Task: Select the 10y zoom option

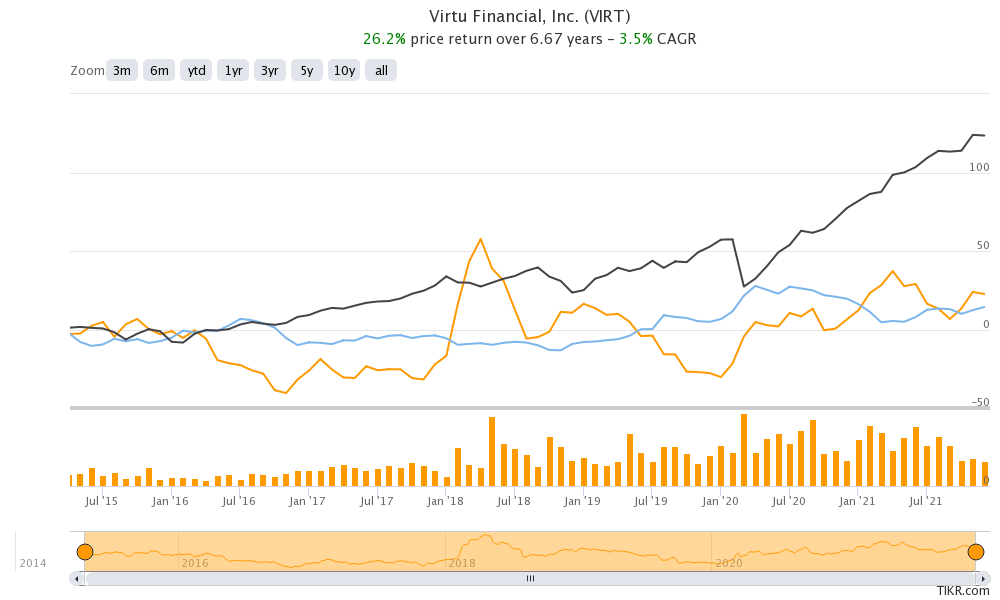Action: pyautogui.click(x=344, y=70)
